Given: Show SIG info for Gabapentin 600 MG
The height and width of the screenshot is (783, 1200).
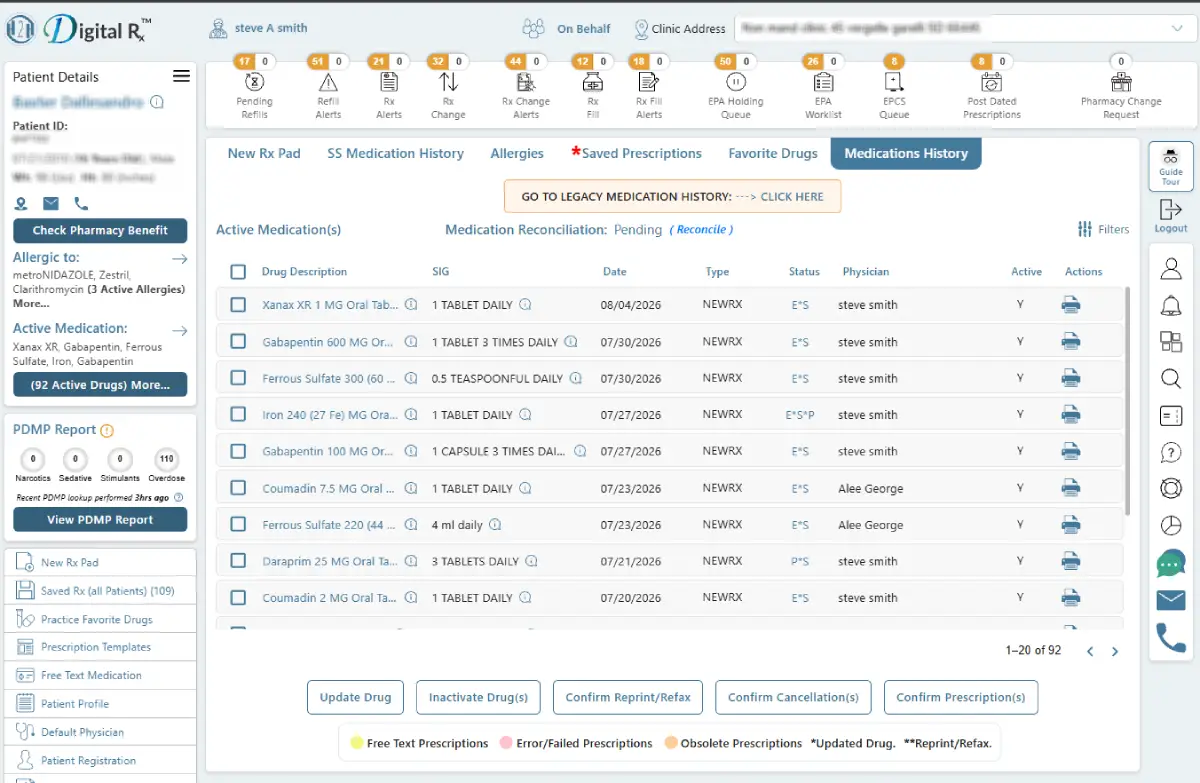Looking at the screenshot, I should point(571,342).
